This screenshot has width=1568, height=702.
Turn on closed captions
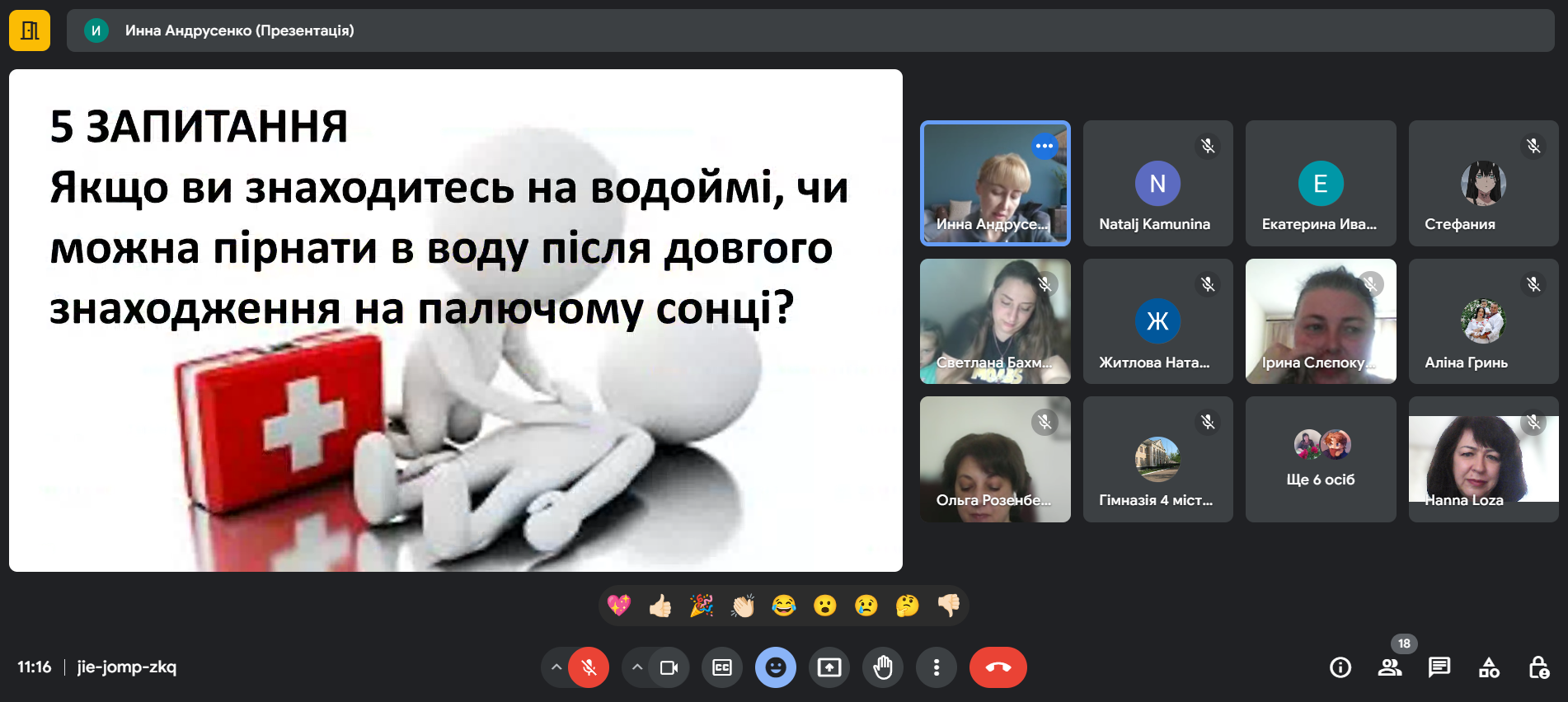pos(722,667)
